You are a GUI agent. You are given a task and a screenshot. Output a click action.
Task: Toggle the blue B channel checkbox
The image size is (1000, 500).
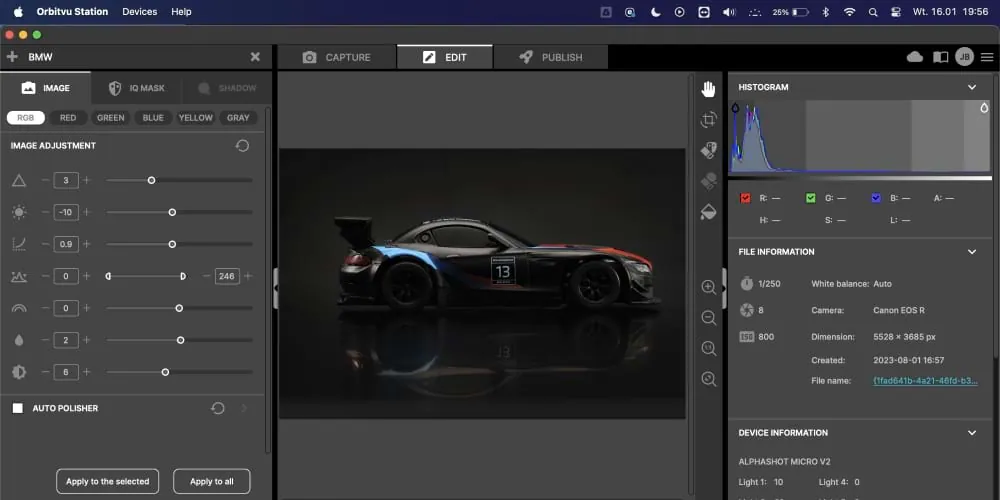(876, 198)
